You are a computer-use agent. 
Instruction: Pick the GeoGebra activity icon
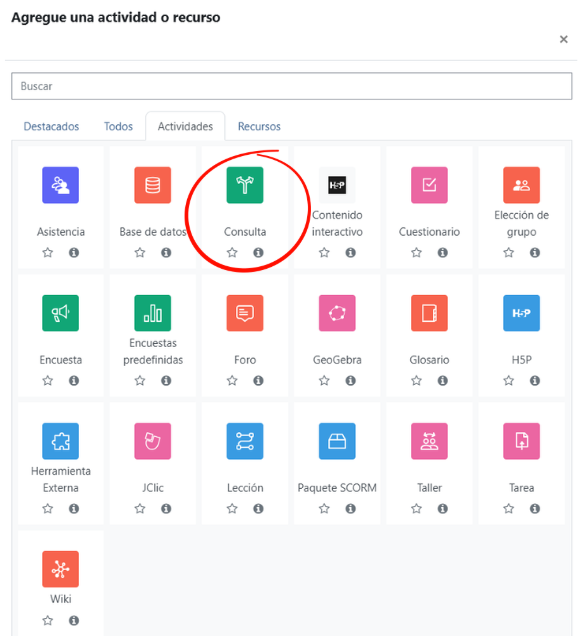tap(337, 313)
